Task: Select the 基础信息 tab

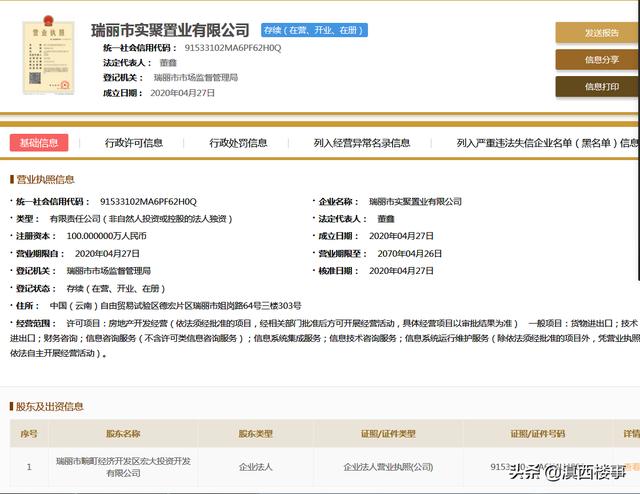Action: pos(39,143)
